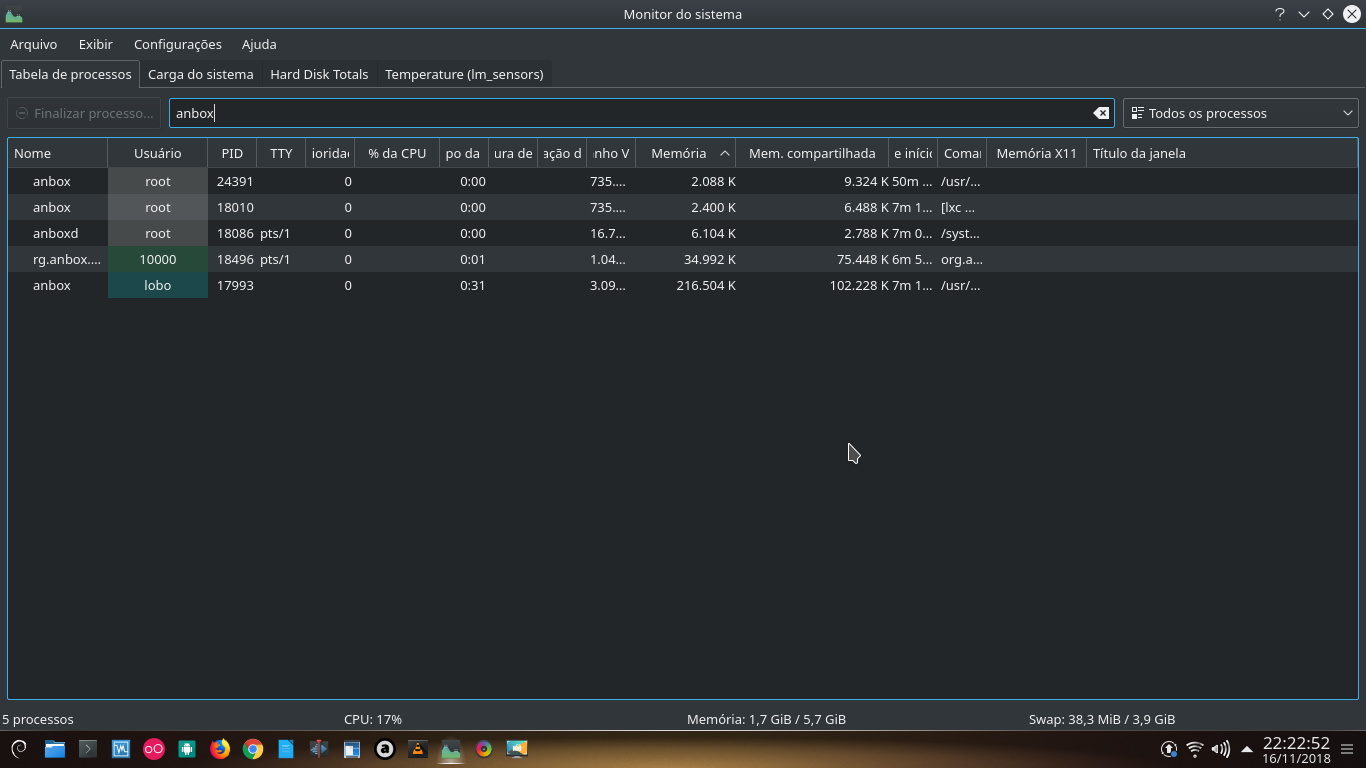This screenshot has width=1366, height=768.
Task: Click the question mark help icon in titlebar
Action: 1279,14
